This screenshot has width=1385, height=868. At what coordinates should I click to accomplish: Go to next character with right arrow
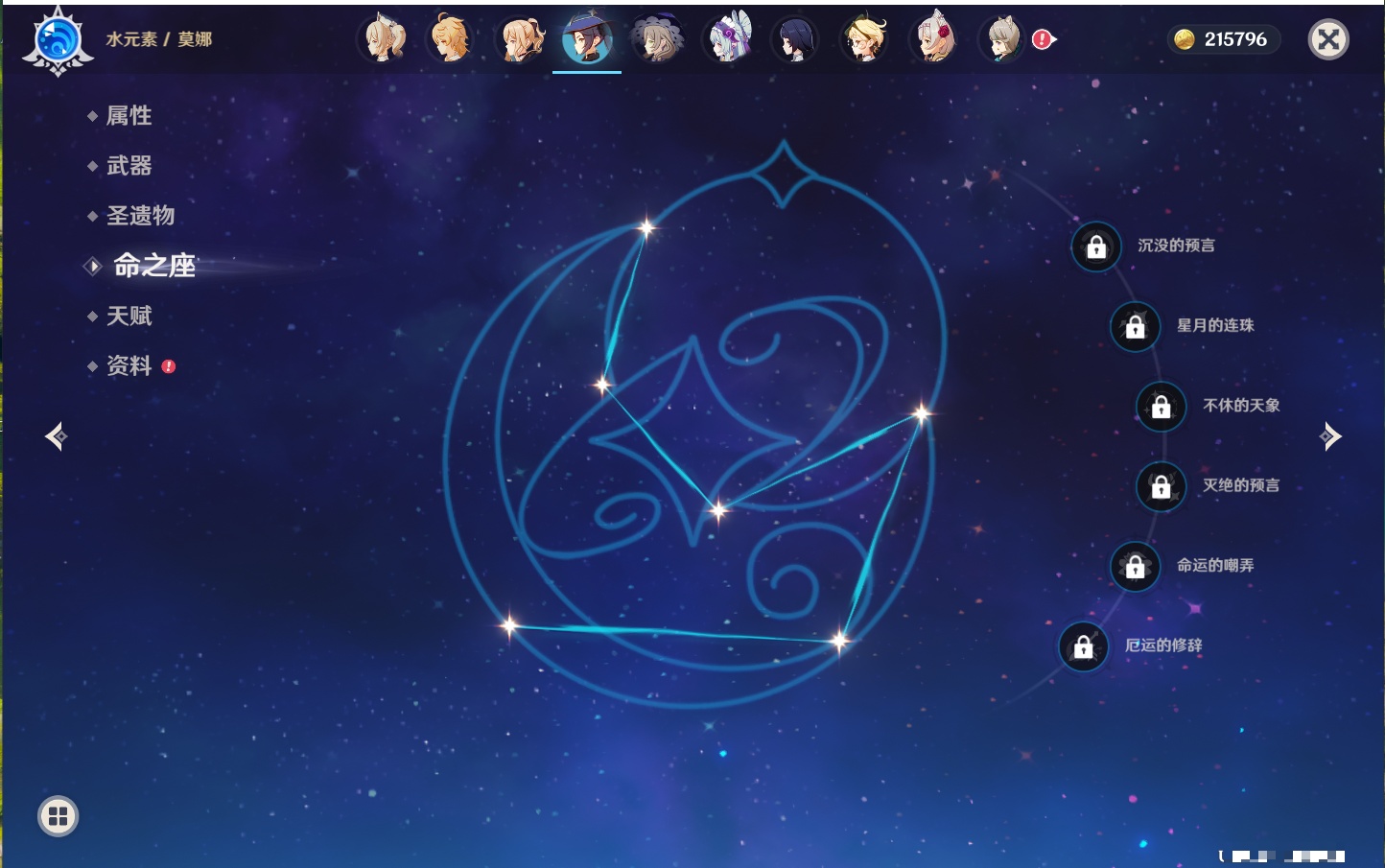tap(1330, 436)
